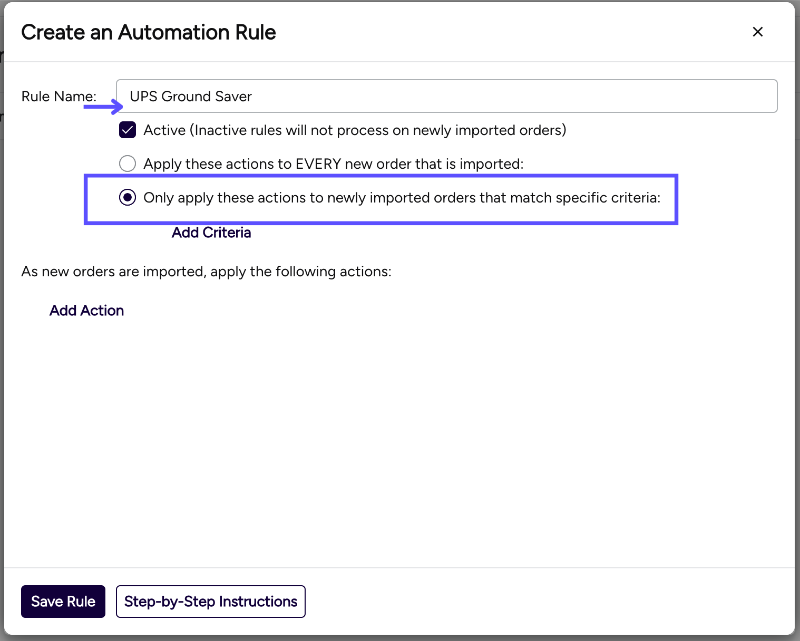Click the "As new orders are imported" text
The image size is (800, 641).
point(206,271)
